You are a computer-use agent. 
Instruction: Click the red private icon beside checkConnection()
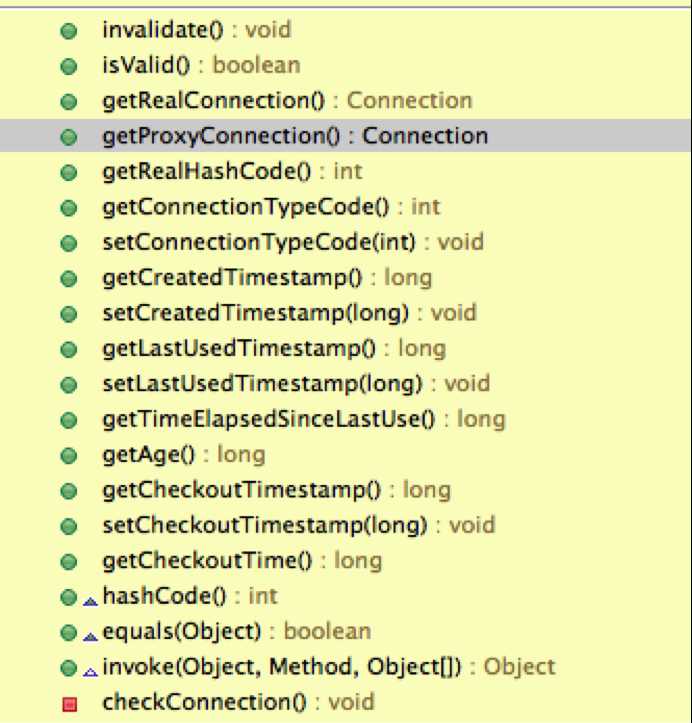pyautogui.click(x=68, y=703)
